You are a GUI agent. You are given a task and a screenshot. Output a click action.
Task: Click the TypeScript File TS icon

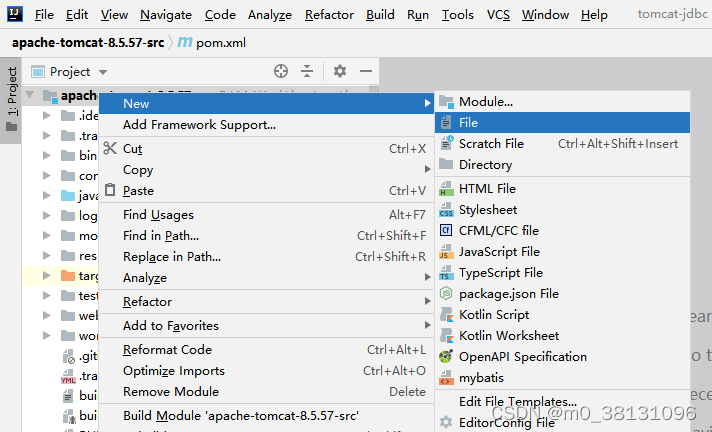click(446, 273)
